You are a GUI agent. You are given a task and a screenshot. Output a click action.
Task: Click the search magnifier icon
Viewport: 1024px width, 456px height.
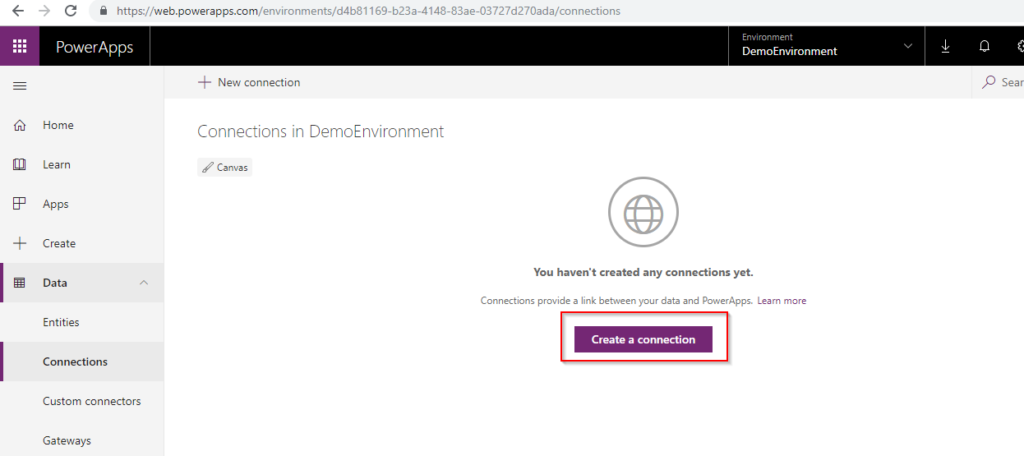[x=989, y=82]
